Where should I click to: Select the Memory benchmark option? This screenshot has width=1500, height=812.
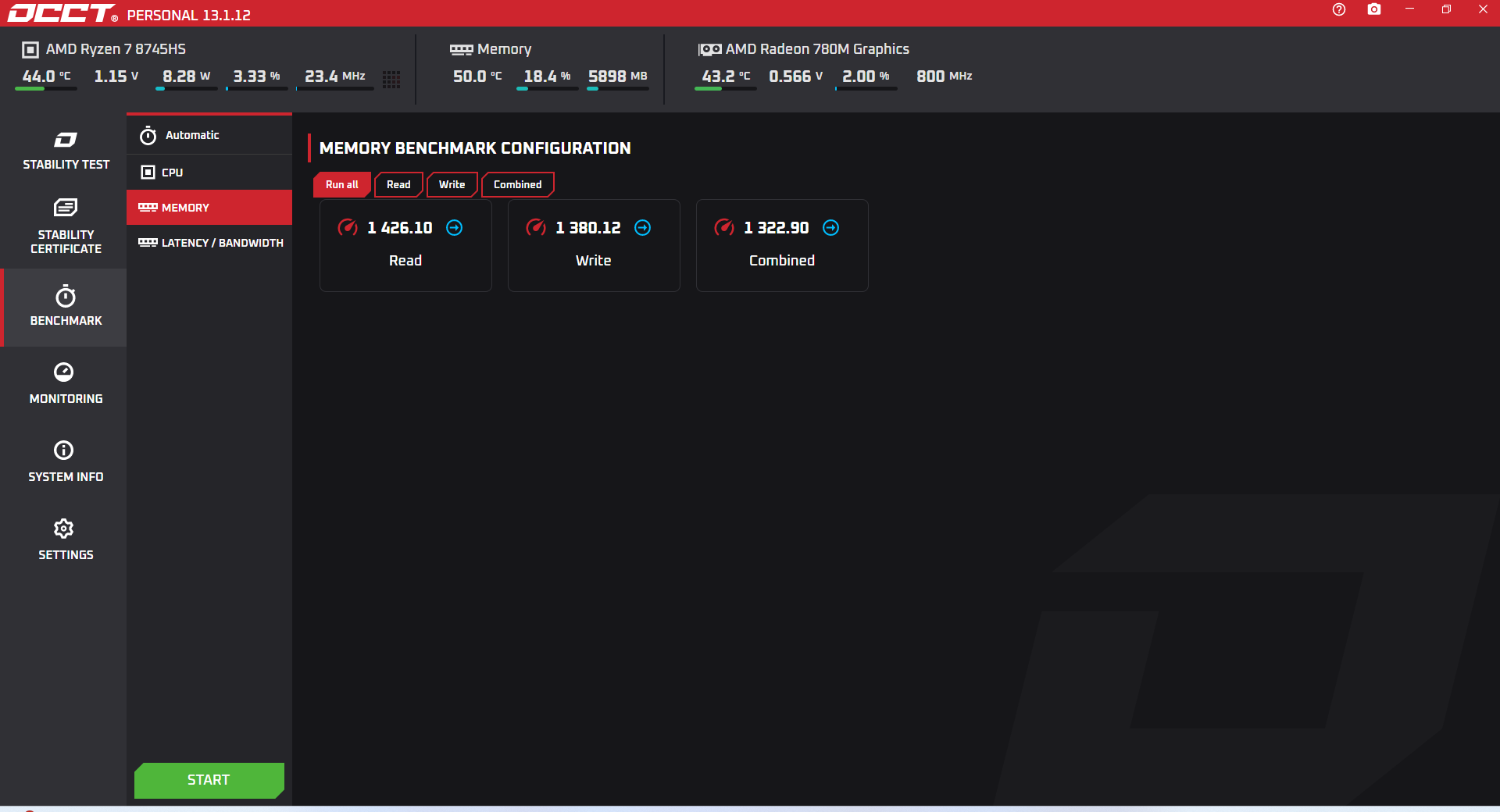[x=209, y=208]
